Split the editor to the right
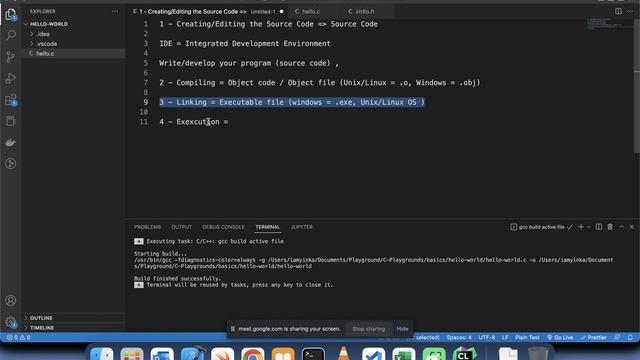This screenshot has width=640, height=360. pyautogui.click(x=618, y=11)
